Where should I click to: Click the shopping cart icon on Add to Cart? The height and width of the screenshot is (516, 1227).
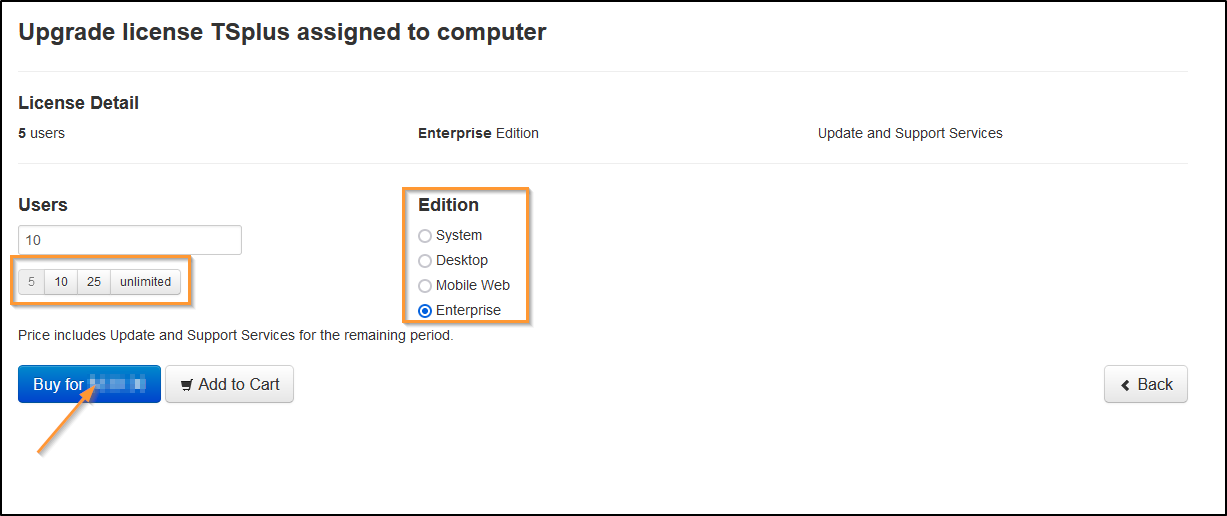(x=186, y=385)
